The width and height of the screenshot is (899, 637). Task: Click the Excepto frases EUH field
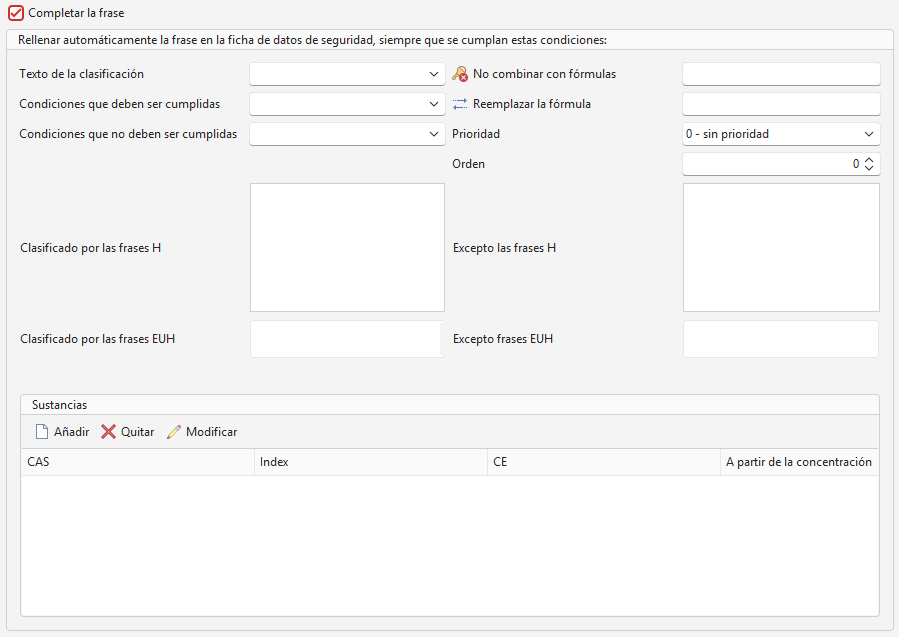[781, 339]
